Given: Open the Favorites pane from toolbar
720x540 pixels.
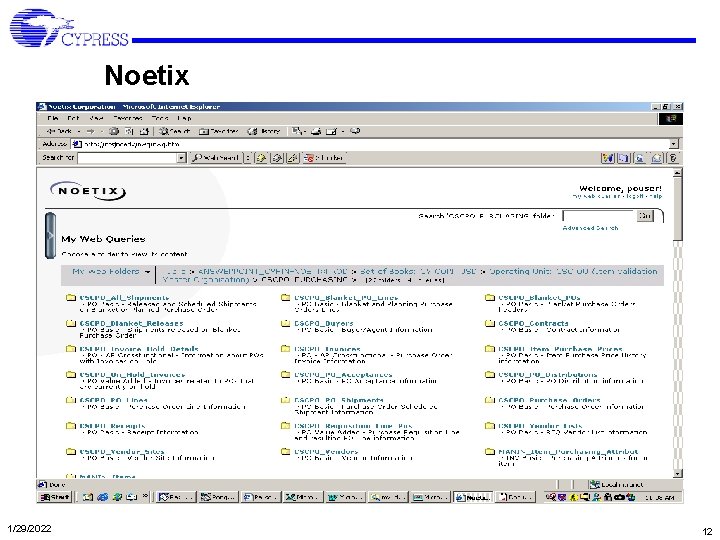Looking at the screenshot, I should coord(219,131).
